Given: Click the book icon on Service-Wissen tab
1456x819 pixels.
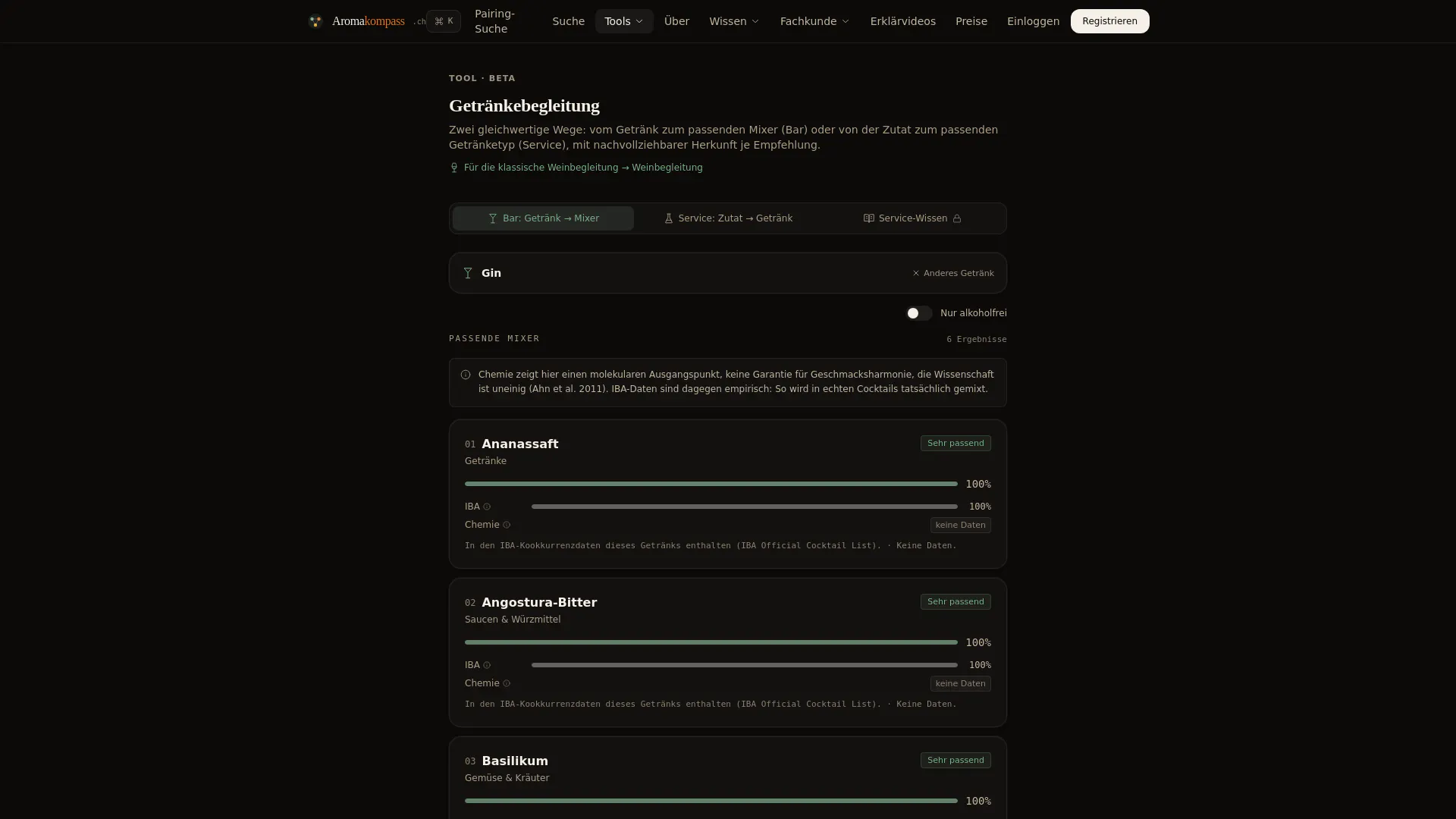Looking at the screenshot, I should tap(869, 218).
